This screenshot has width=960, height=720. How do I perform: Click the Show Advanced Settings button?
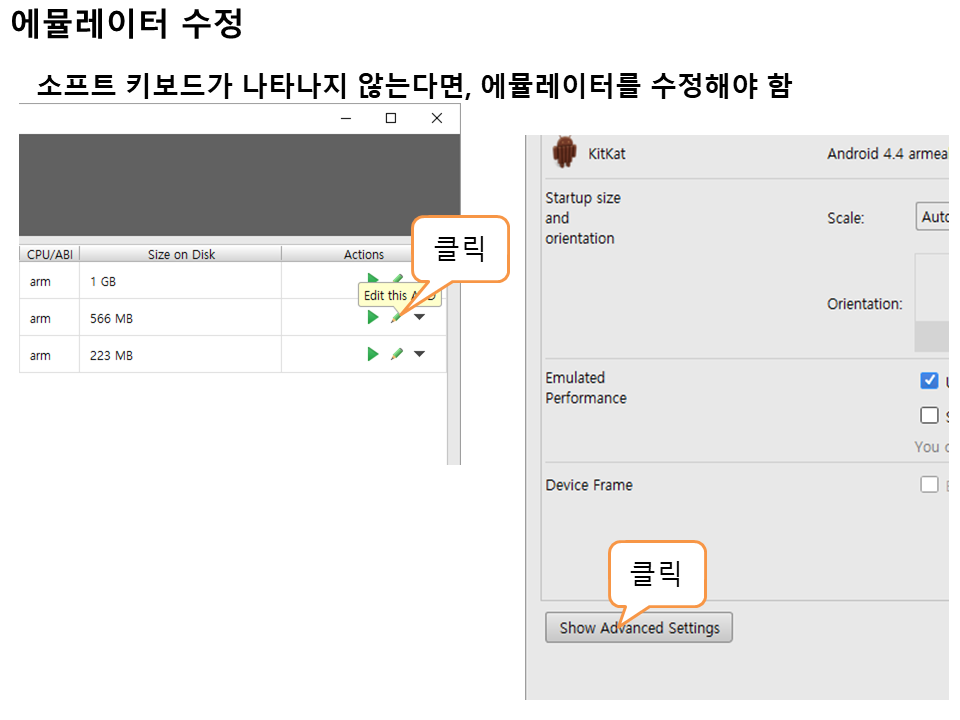point(639,628)
